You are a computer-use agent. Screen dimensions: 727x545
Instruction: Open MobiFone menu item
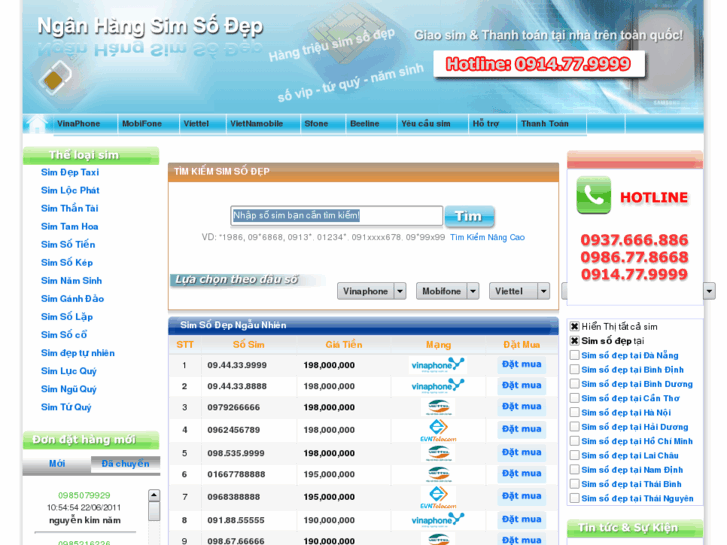pos(142,124)
